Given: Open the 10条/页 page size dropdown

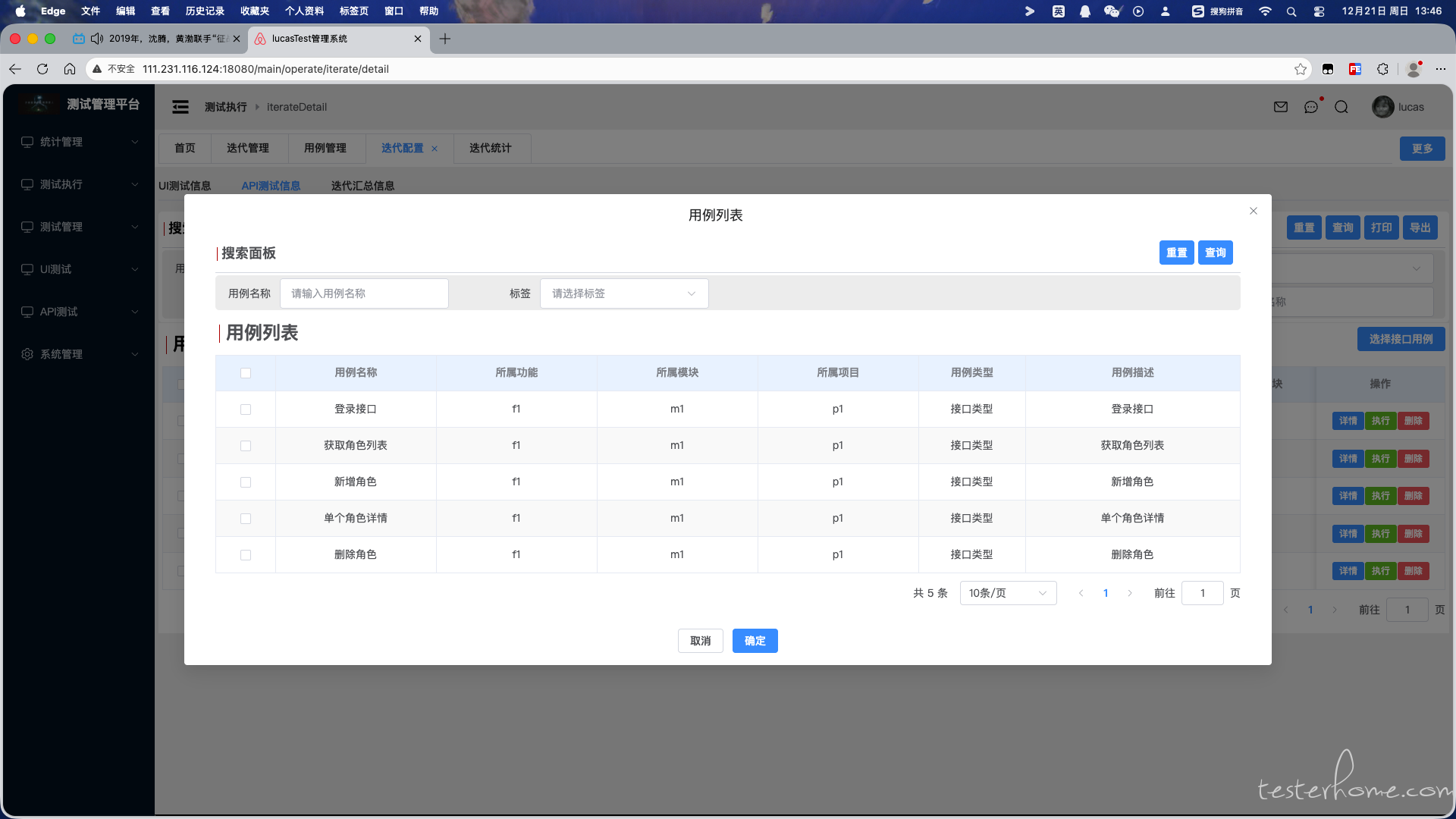Looking at the screenshot, I should coord(1007,593).
